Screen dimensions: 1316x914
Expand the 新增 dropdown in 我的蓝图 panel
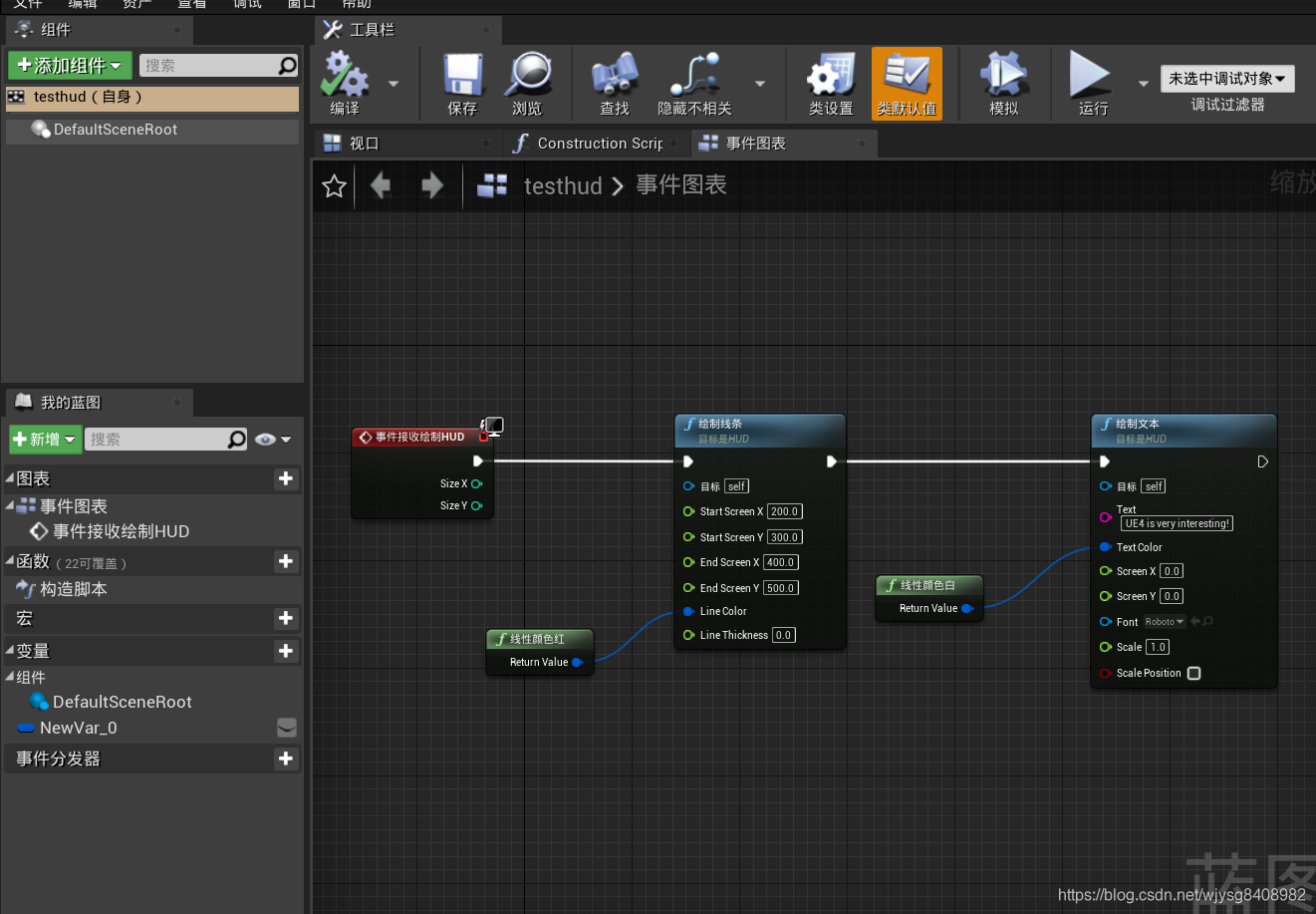(45, 439)
